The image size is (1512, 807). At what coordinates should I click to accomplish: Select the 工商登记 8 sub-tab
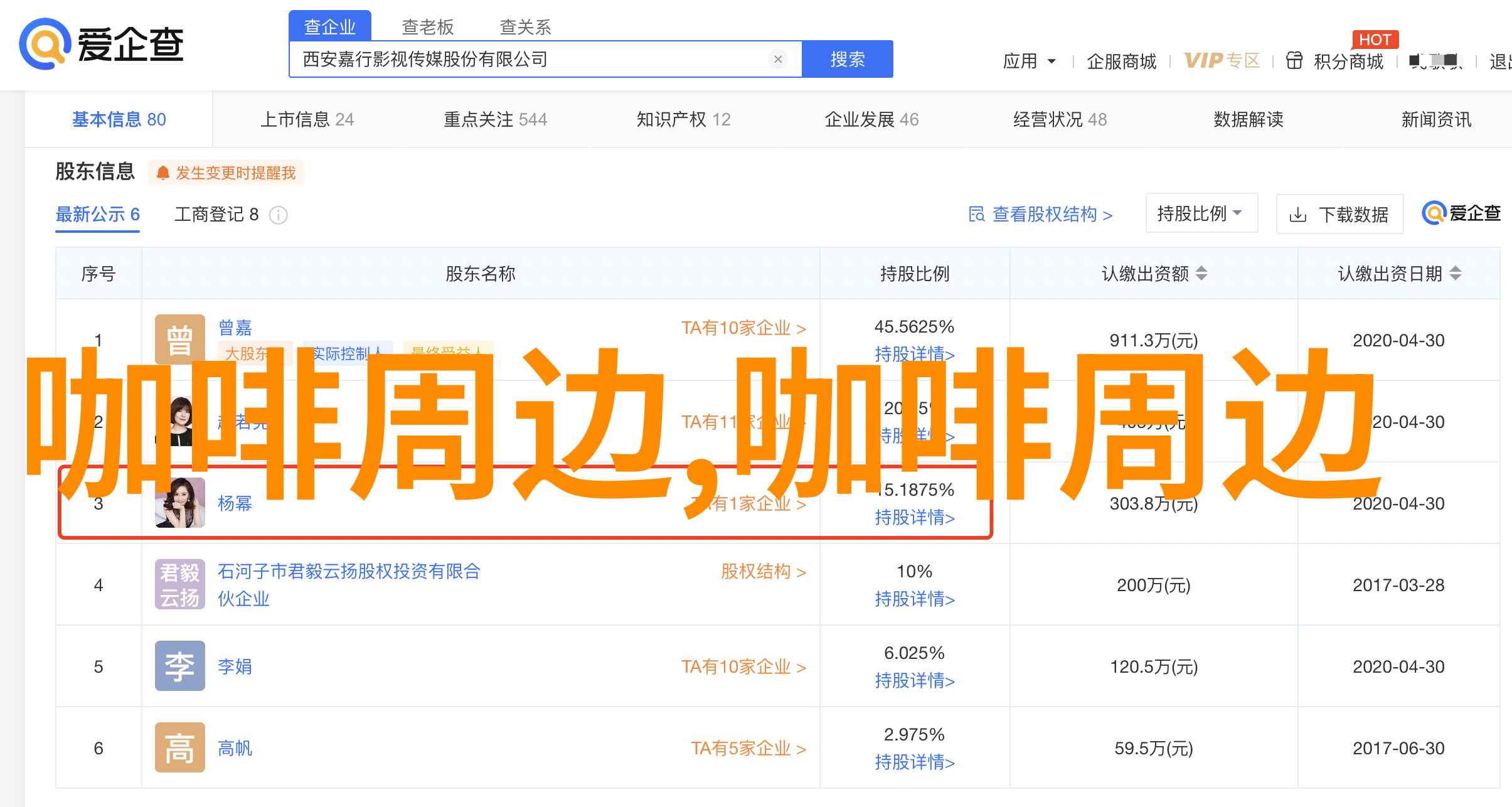[x=216, y=215]
